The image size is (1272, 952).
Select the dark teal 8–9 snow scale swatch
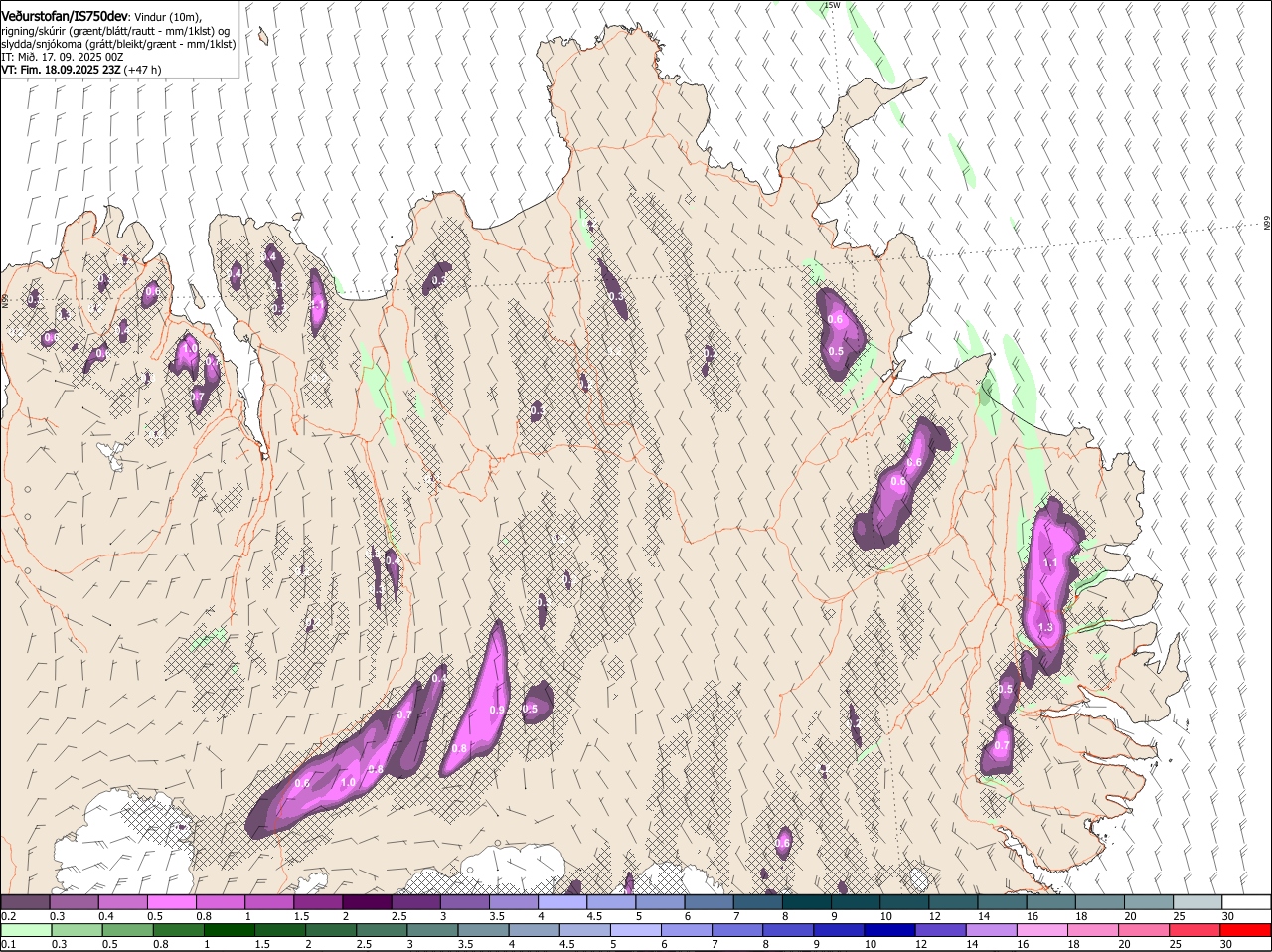[808, 901]
